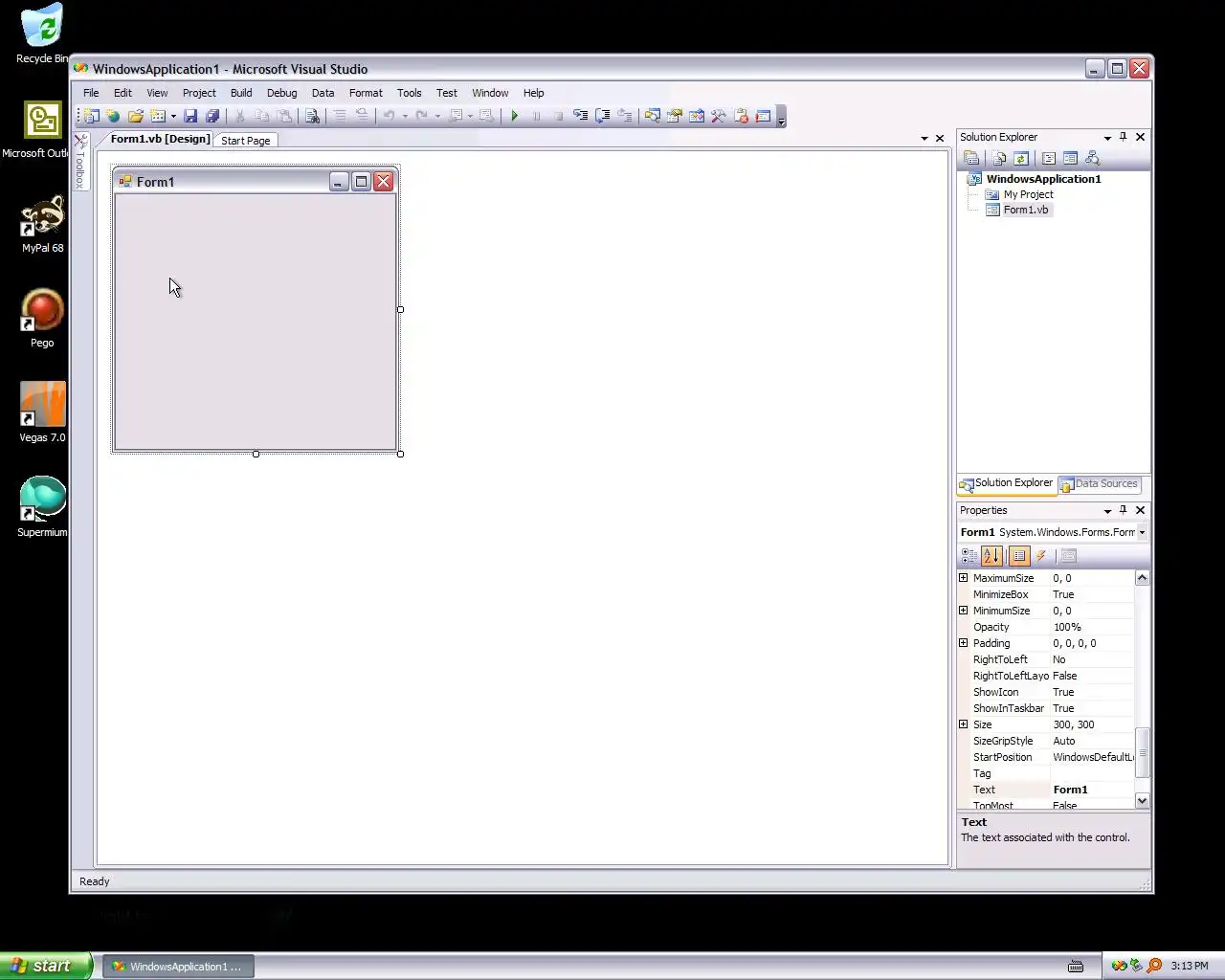This screenshot has height=980, width=1225.
Task: Open Solution Explorer from the main toolbar
Action: [653, 116]
